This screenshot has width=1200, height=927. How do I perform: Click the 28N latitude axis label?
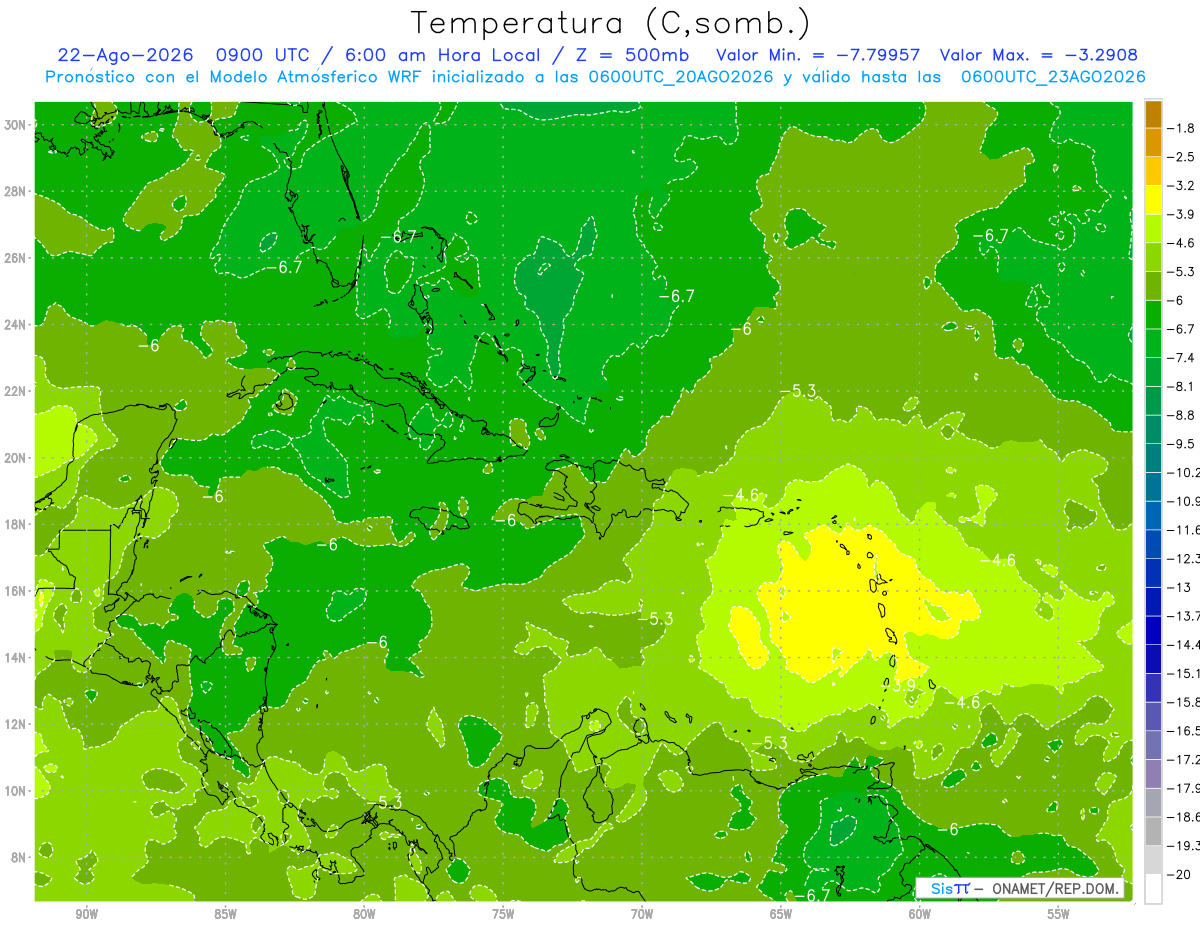[16, 191]
